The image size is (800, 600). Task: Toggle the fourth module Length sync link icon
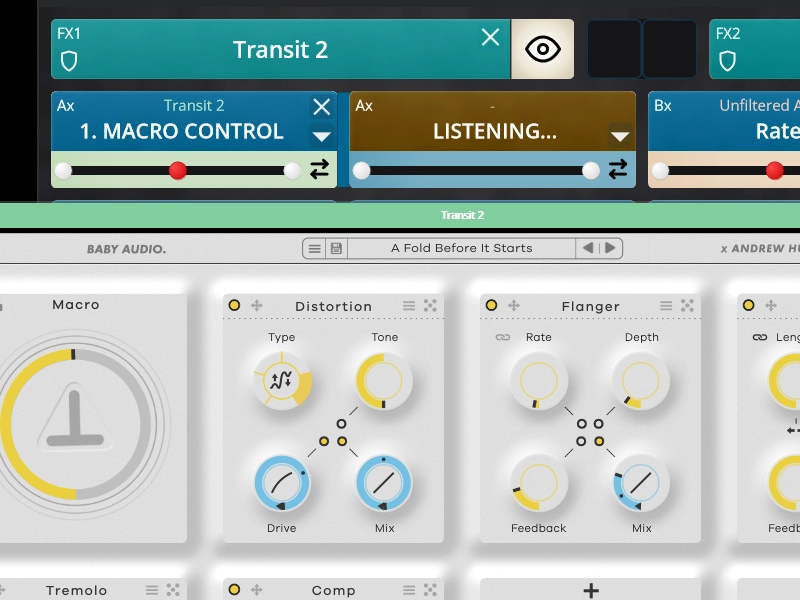(x=760, y=337)
